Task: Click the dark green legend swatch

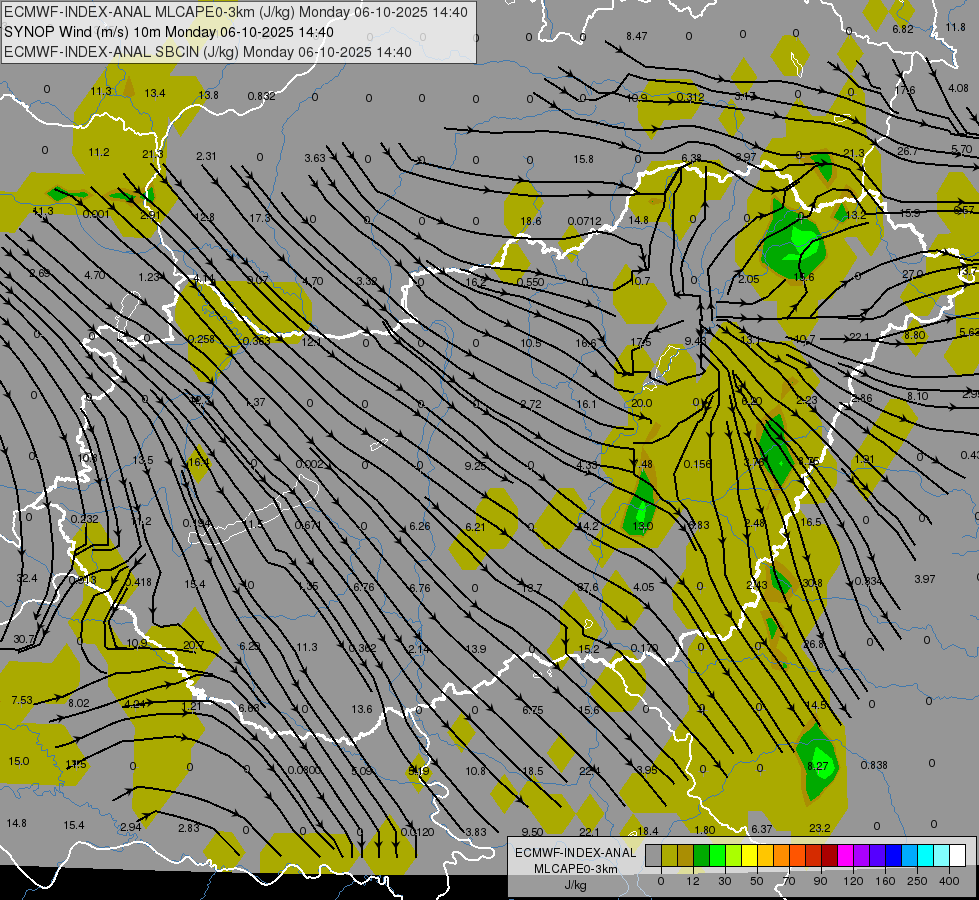Action: 702,855
